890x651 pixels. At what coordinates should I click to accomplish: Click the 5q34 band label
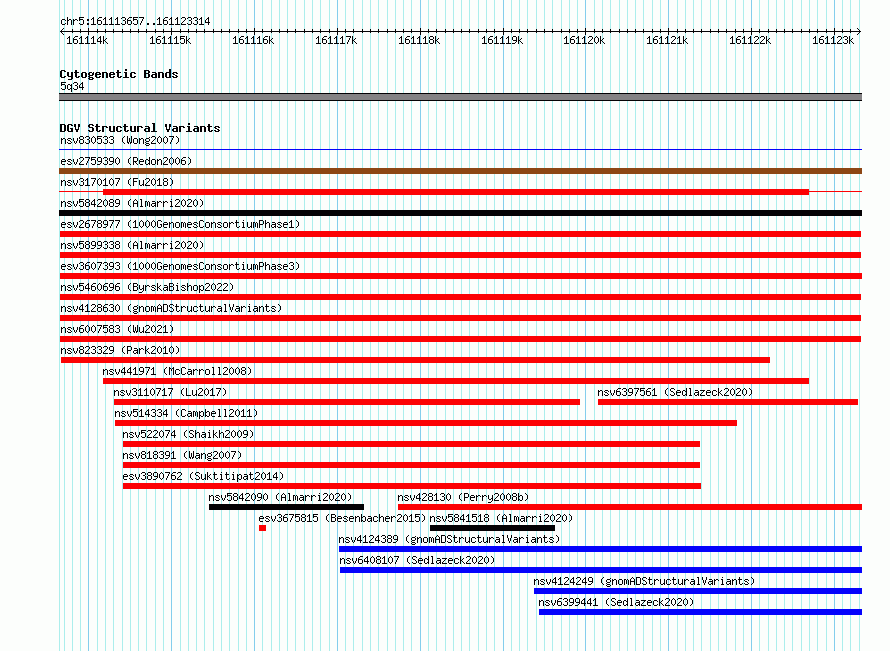pyautogui.click(x=72, y=86)
